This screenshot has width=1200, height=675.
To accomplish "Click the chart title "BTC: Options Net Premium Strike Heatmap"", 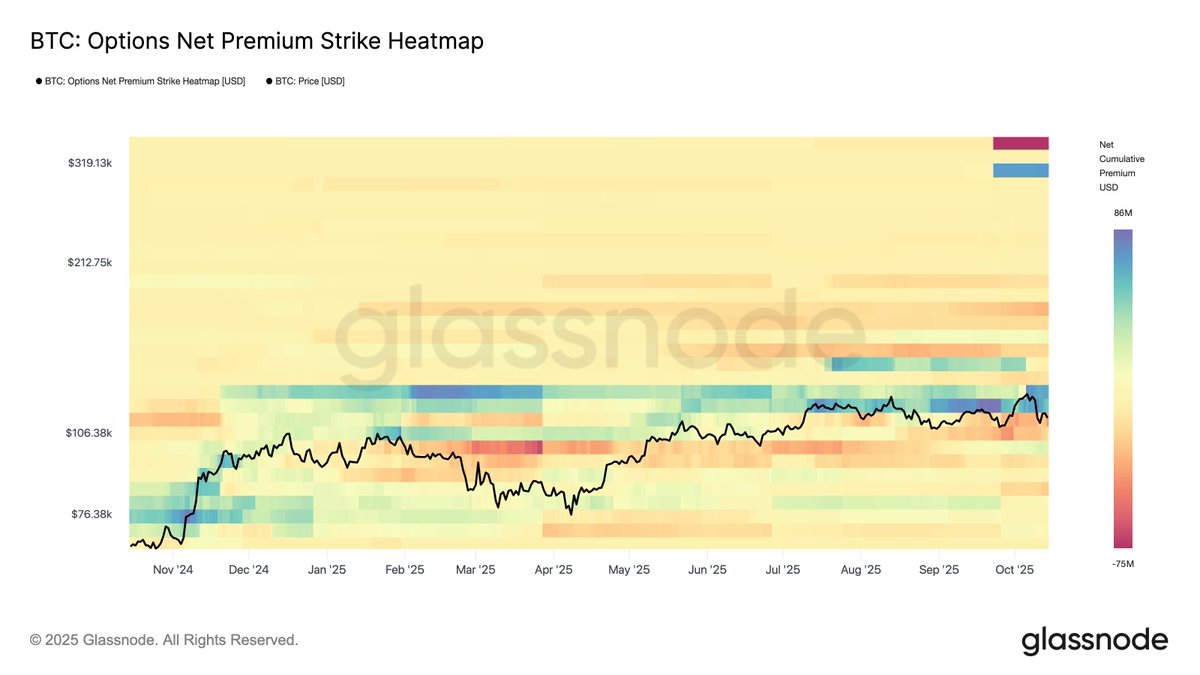I will (257, 41).
